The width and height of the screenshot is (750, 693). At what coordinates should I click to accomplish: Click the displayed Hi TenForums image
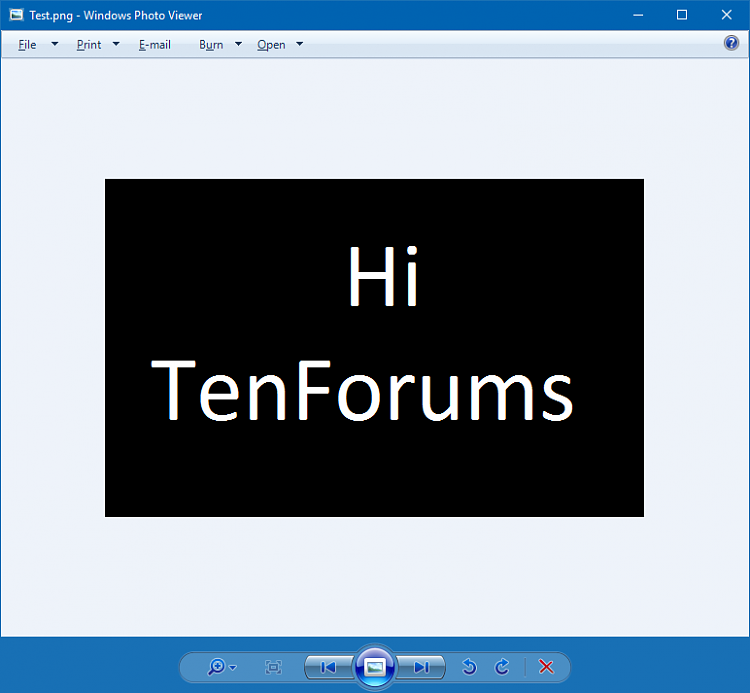[x=374, y=348]
